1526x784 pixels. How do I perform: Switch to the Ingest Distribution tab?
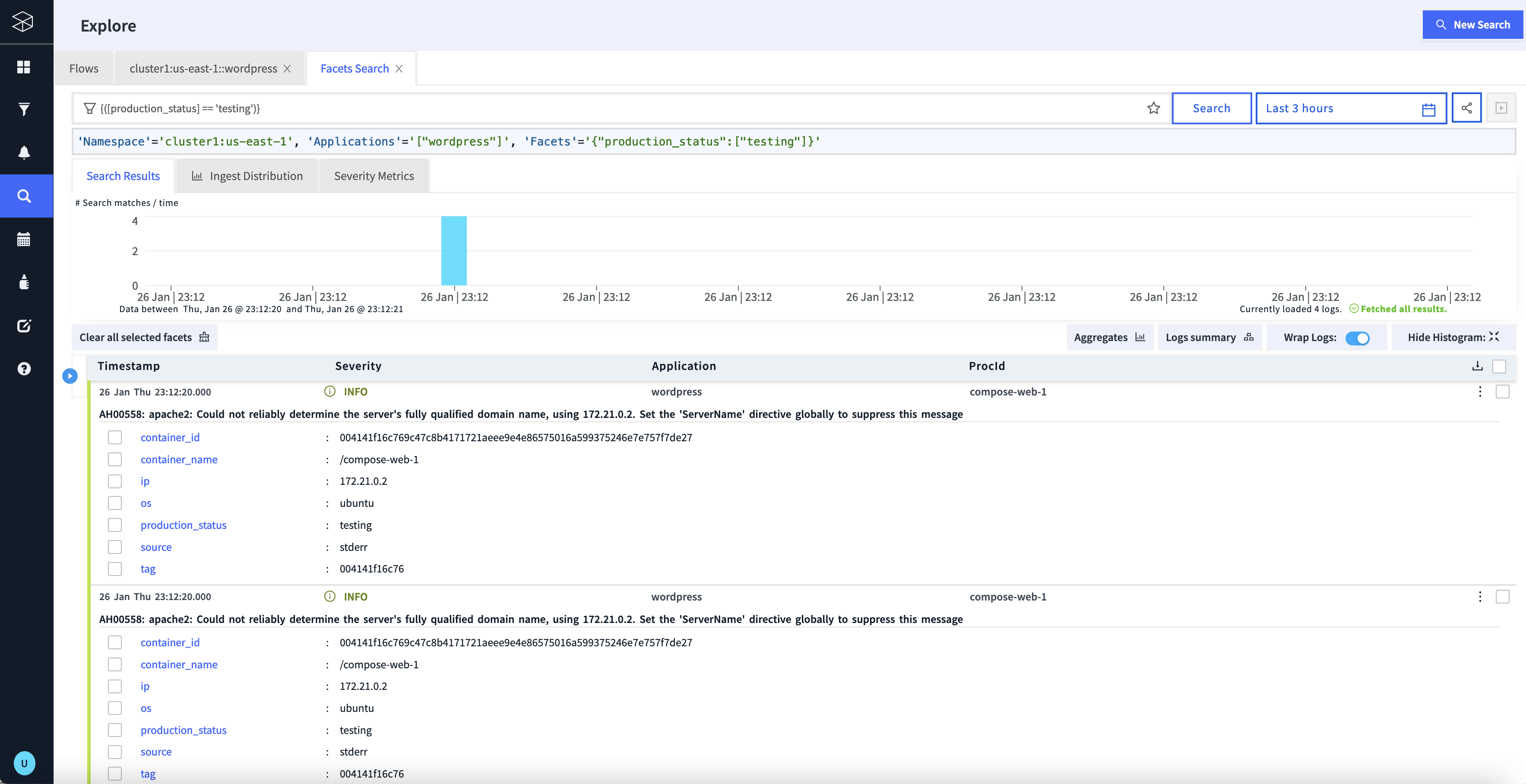(x=247, y=176)
